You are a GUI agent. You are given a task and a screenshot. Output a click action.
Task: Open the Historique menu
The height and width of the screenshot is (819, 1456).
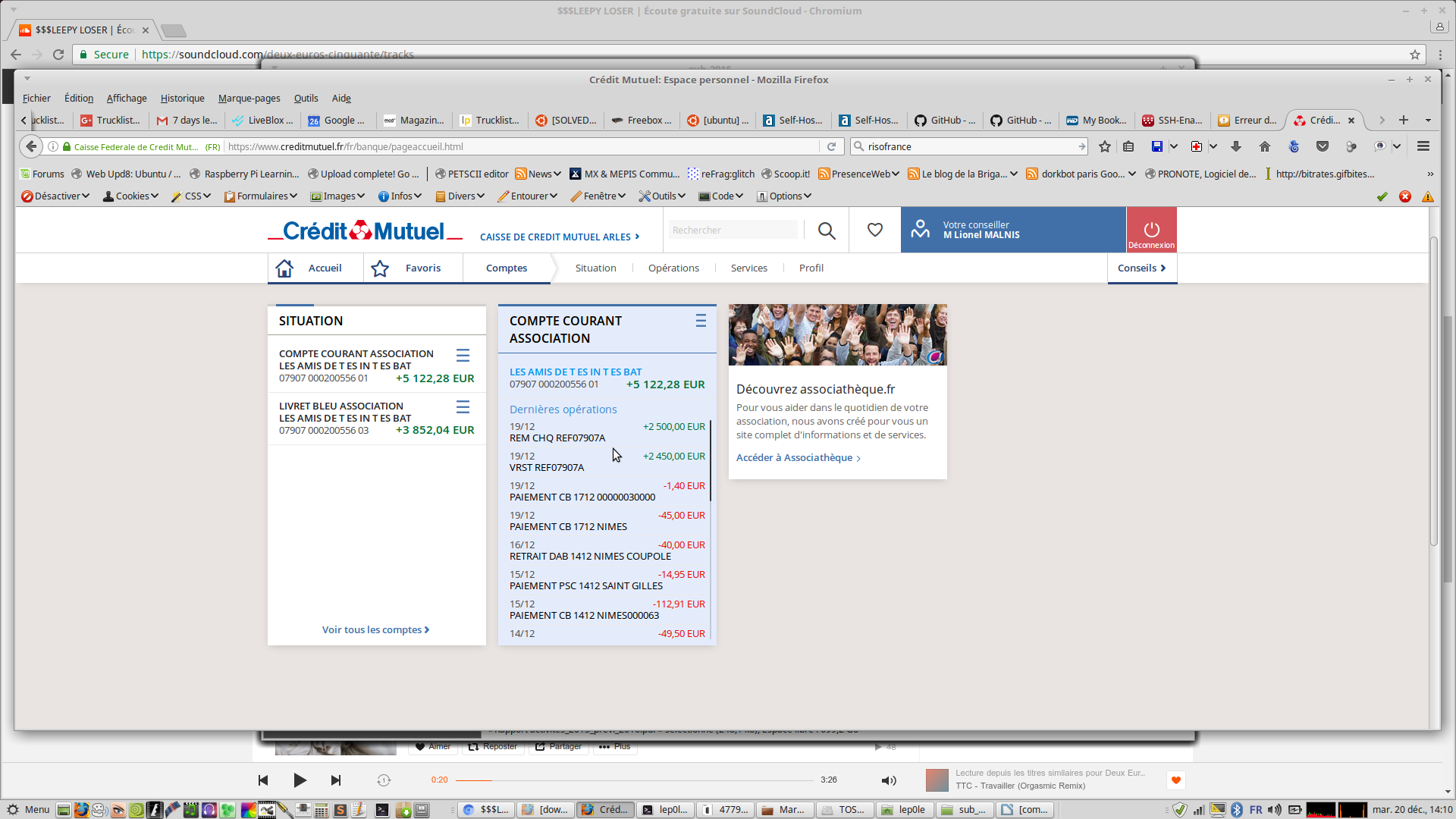tap(182, 99)
